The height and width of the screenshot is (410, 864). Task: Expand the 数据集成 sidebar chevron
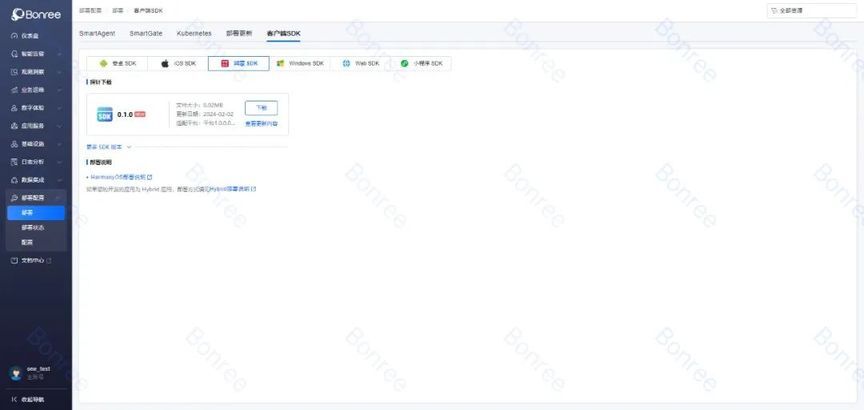click(59, 180)
